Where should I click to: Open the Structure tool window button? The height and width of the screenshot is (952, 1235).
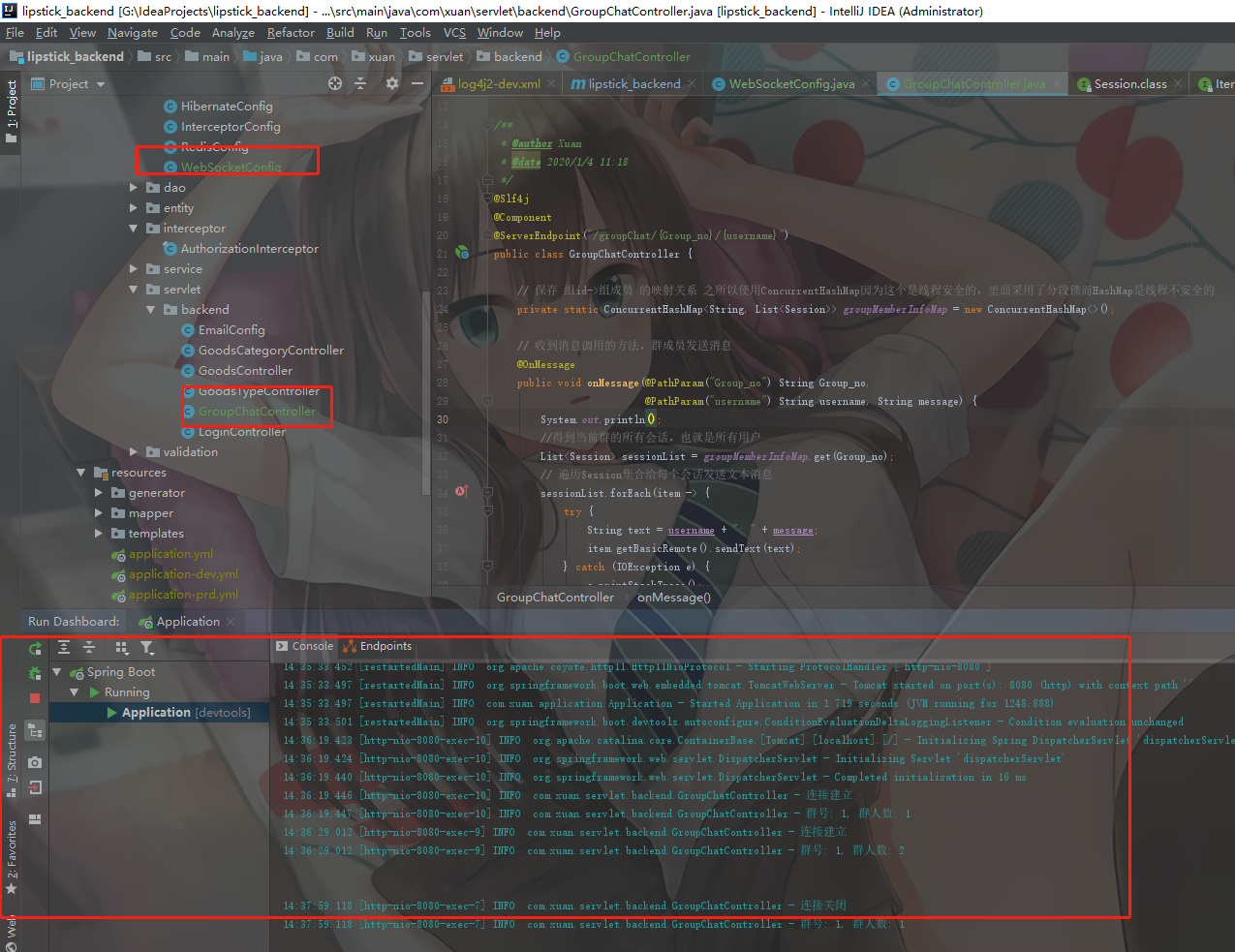[x=11, y=761]
